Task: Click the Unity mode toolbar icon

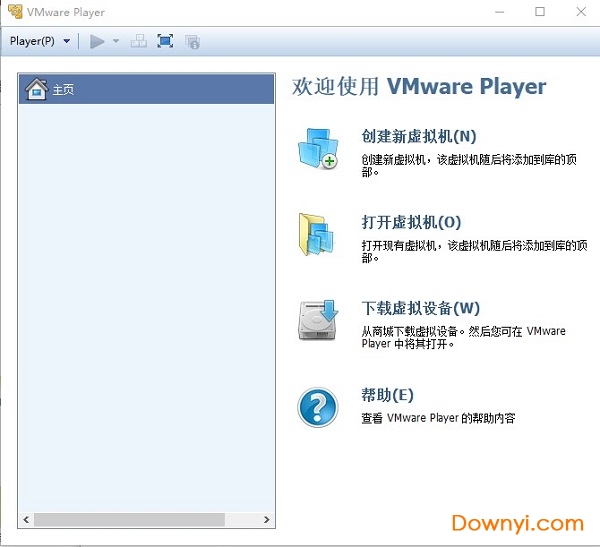Action: [x=192, y=42]
